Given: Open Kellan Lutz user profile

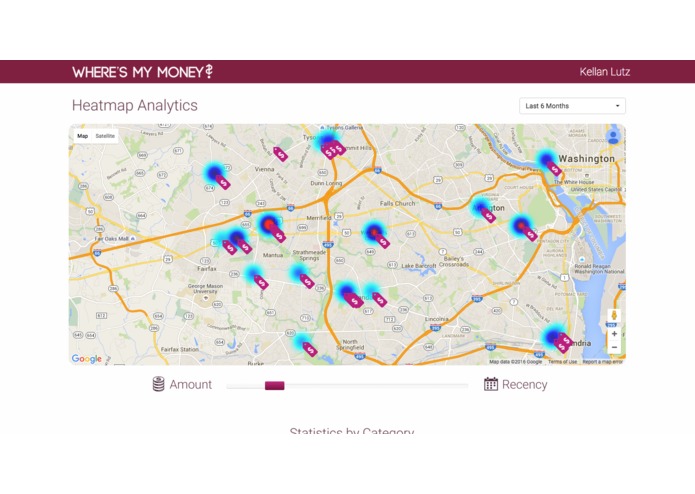Looking at the screenshot, I should [x=605, y=72].
